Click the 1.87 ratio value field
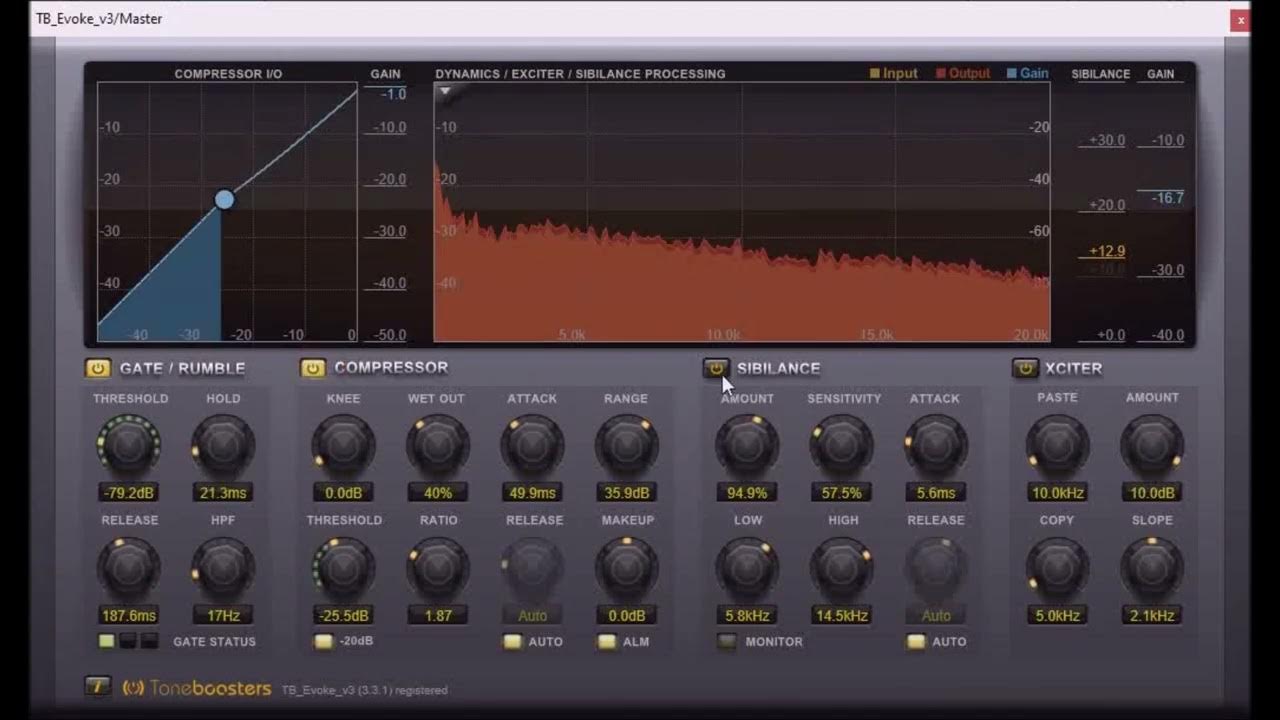This screenshot has height=720, width=1280. click(437, 616)
